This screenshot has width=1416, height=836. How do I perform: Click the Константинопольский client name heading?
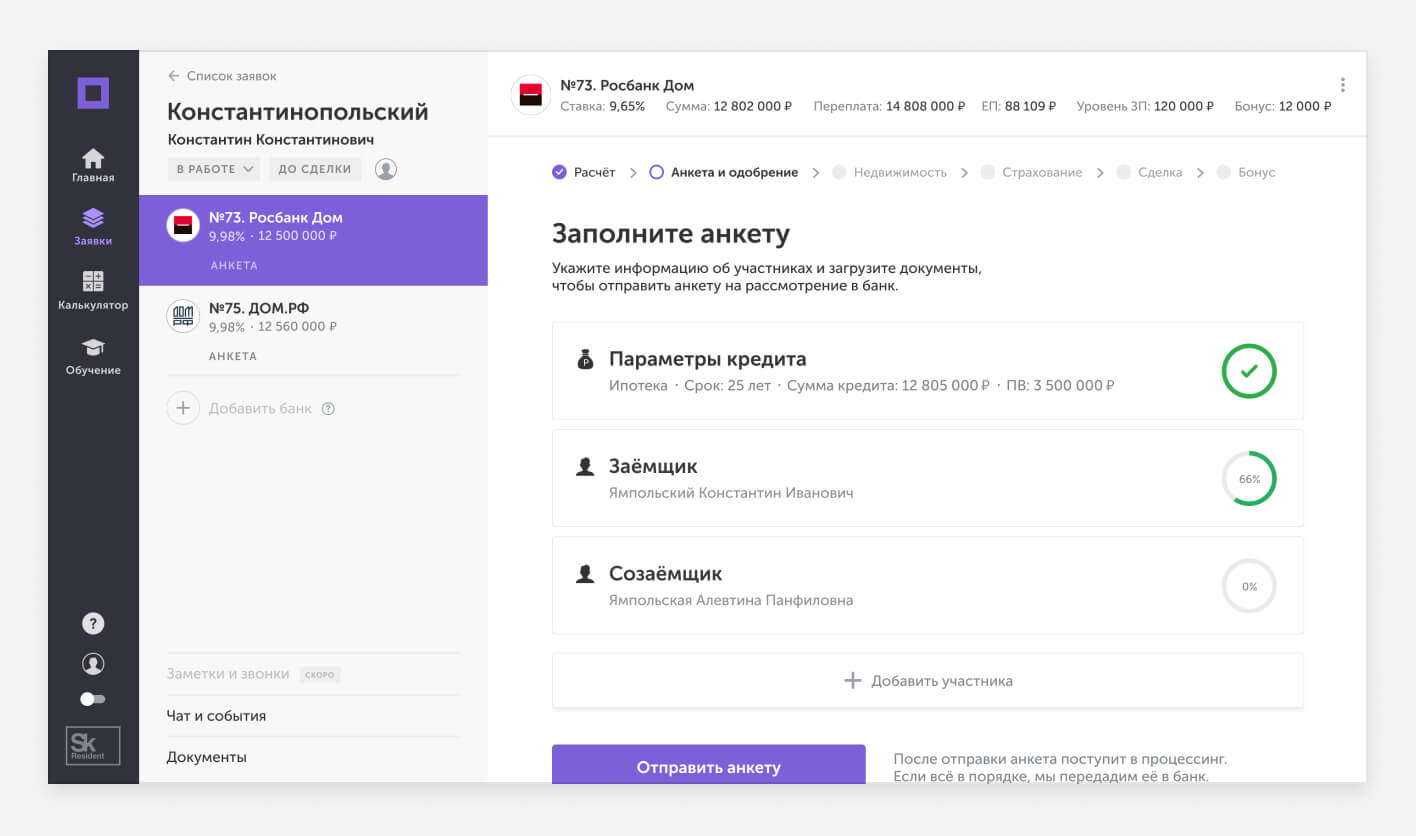(298, 112)
